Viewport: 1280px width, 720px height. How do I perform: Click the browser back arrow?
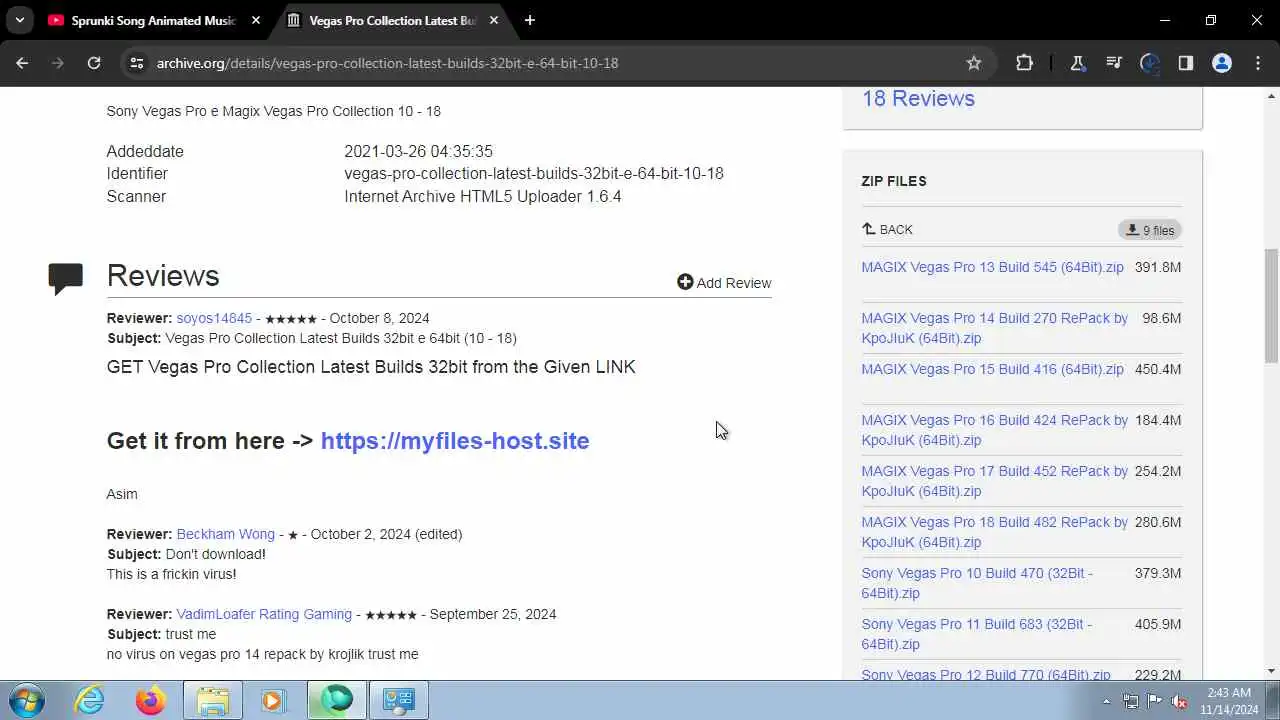tap(22, 63)
